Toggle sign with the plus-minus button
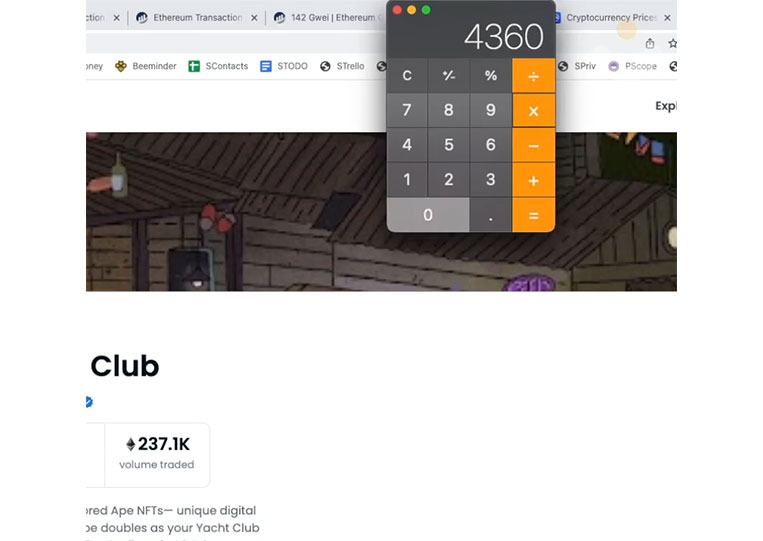 (449, 76)
